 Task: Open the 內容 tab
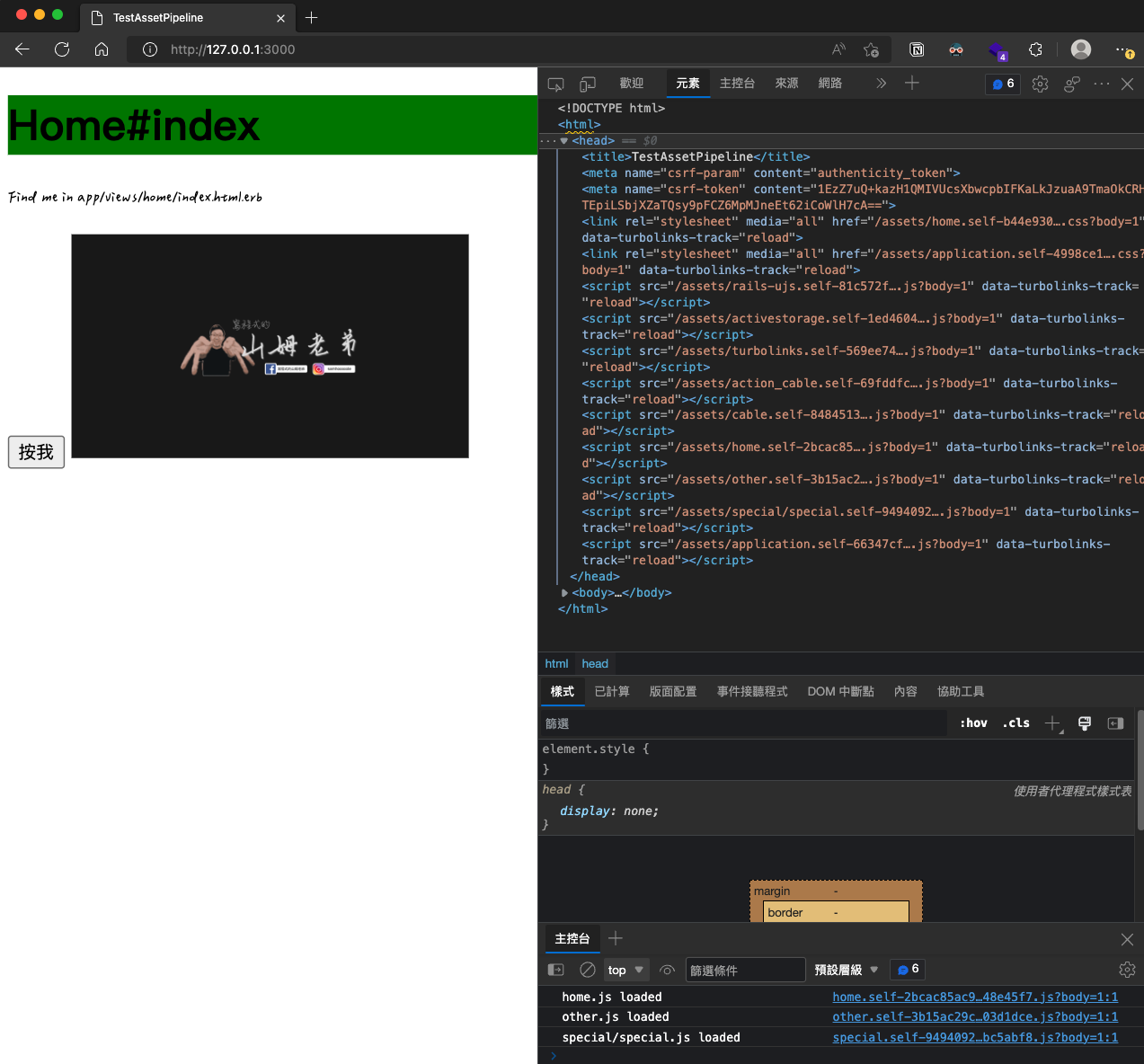pyautogui.click(x=906, y=691)
